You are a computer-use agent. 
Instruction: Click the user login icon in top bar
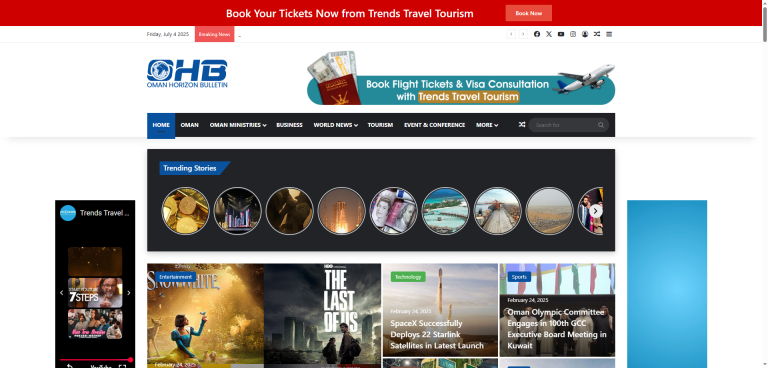click(585, 34)
